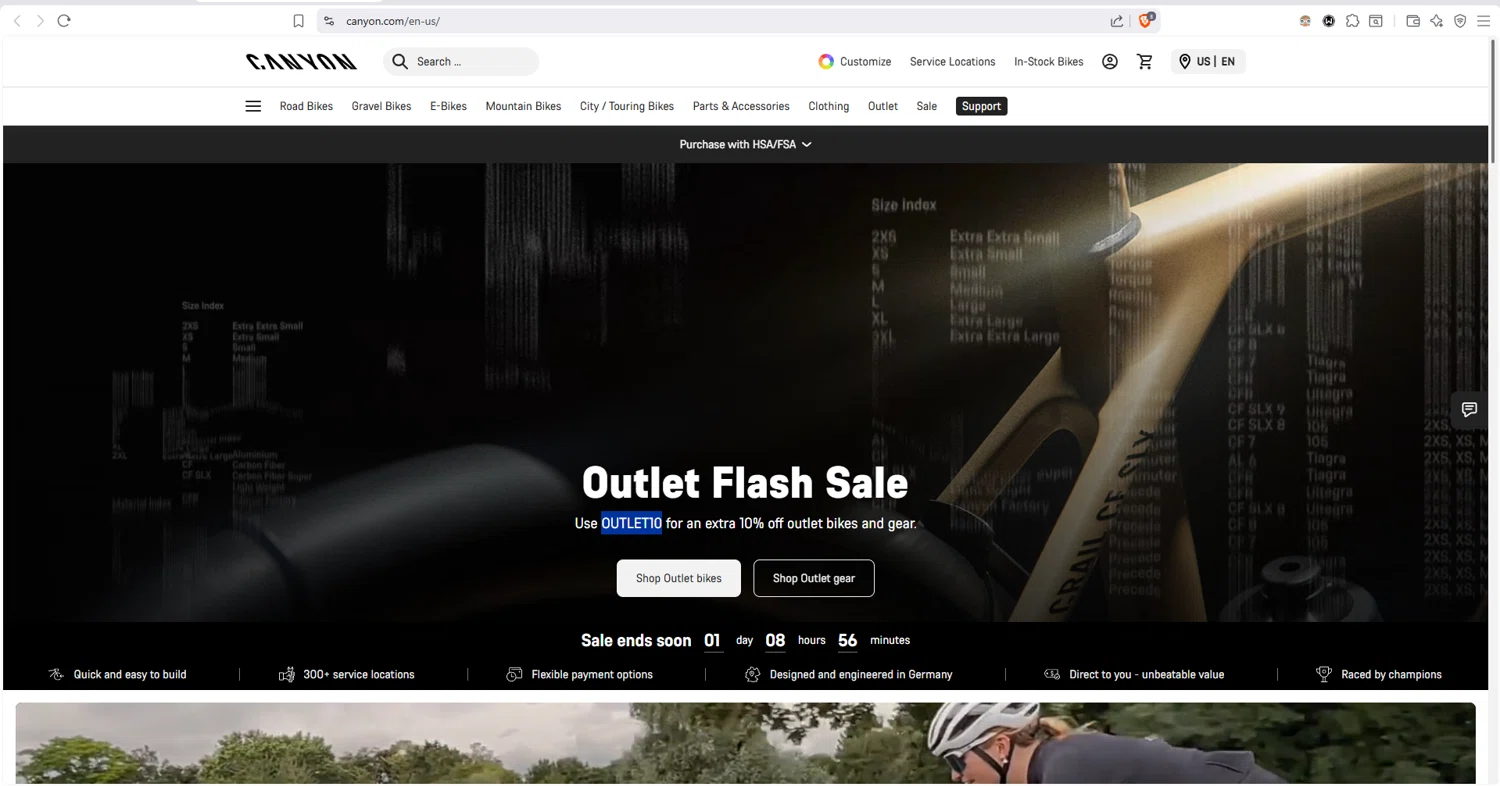The height and width of the screenshot is (786, 1500).
Task: Open the Service Locations link
Action: tap(952, 61)
